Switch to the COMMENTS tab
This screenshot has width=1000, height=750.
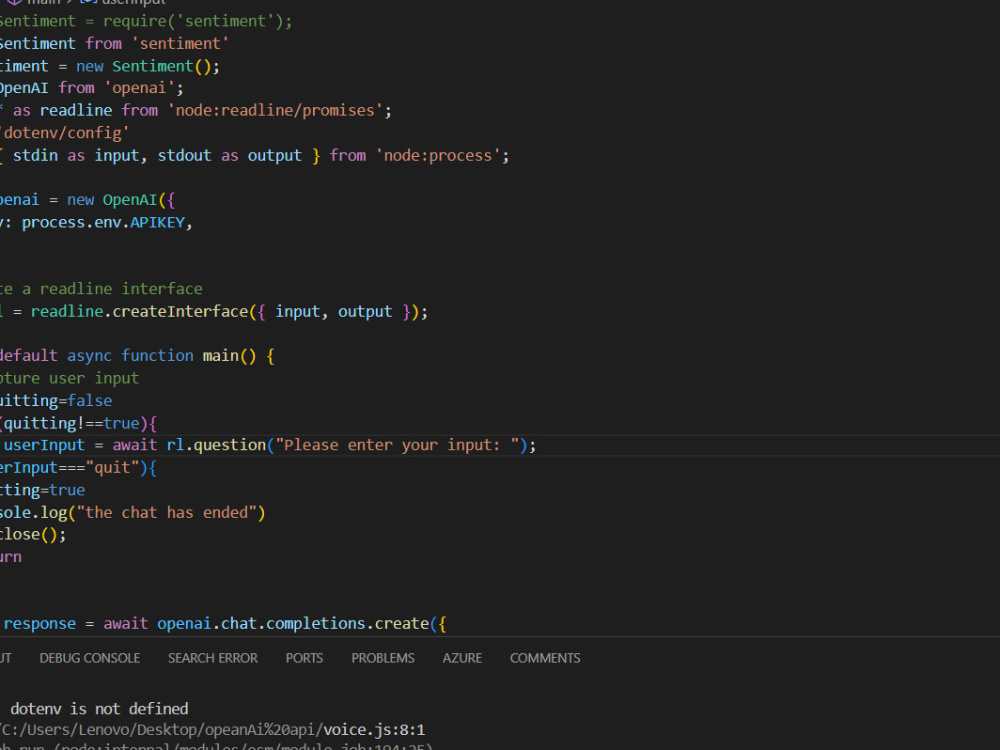pos(545,658)
